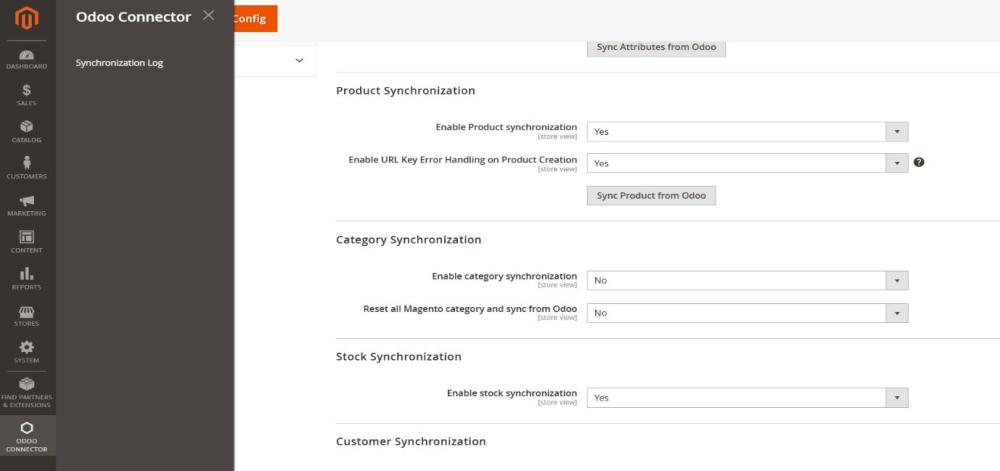The height and width of the screenshot is (471, 1000).
Task: Click Enable URL Key Error Handling label
Action: pos(462,159)
